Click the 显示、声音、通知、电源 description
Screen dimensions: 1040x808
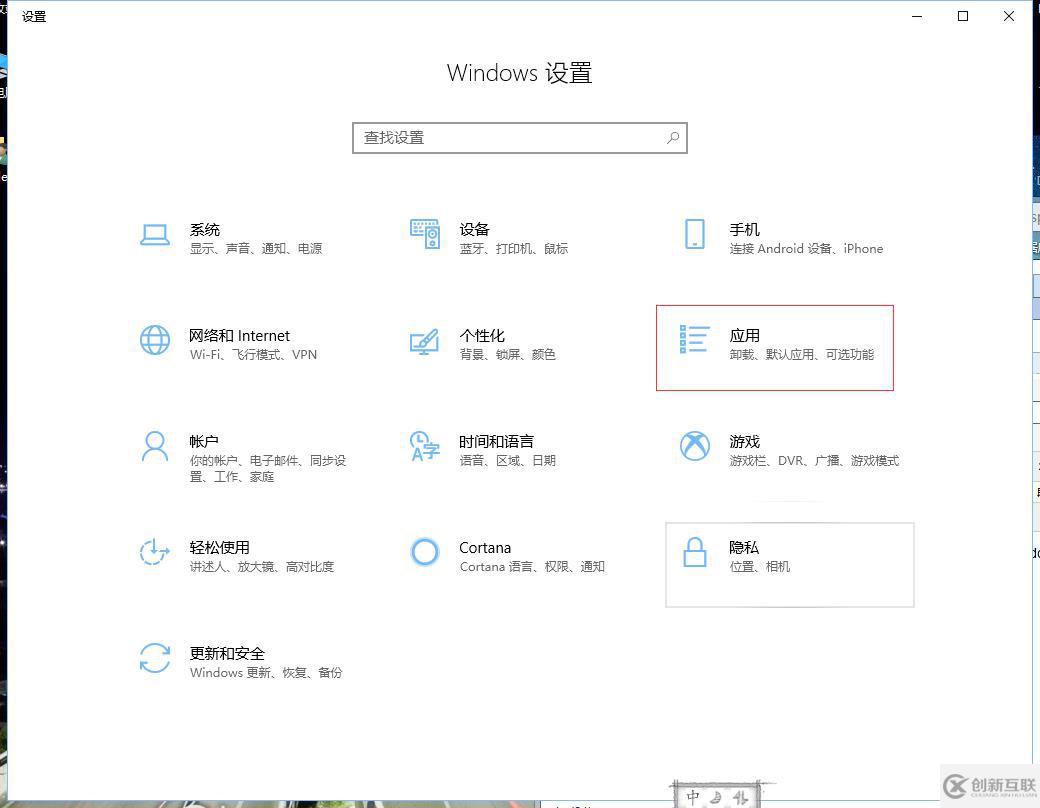256,249
